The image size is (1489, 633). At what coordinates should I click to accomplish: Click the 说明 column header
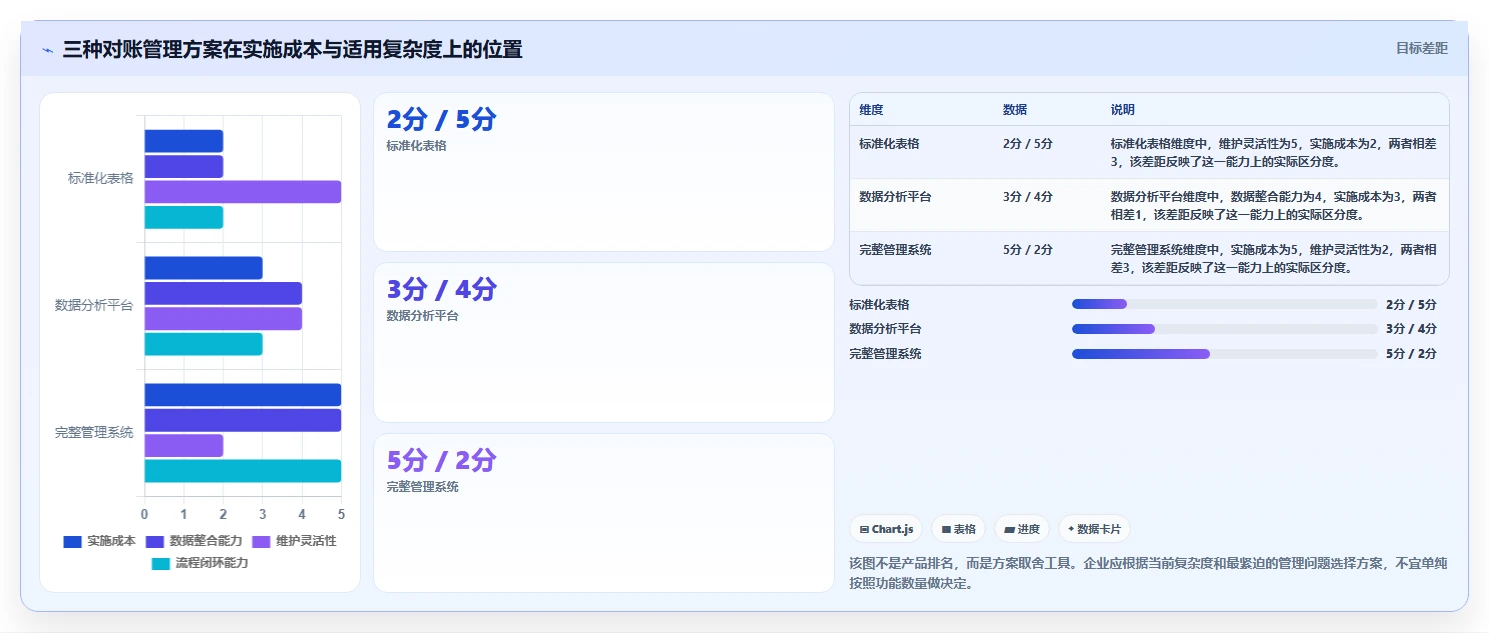(x=1123, y=110)
